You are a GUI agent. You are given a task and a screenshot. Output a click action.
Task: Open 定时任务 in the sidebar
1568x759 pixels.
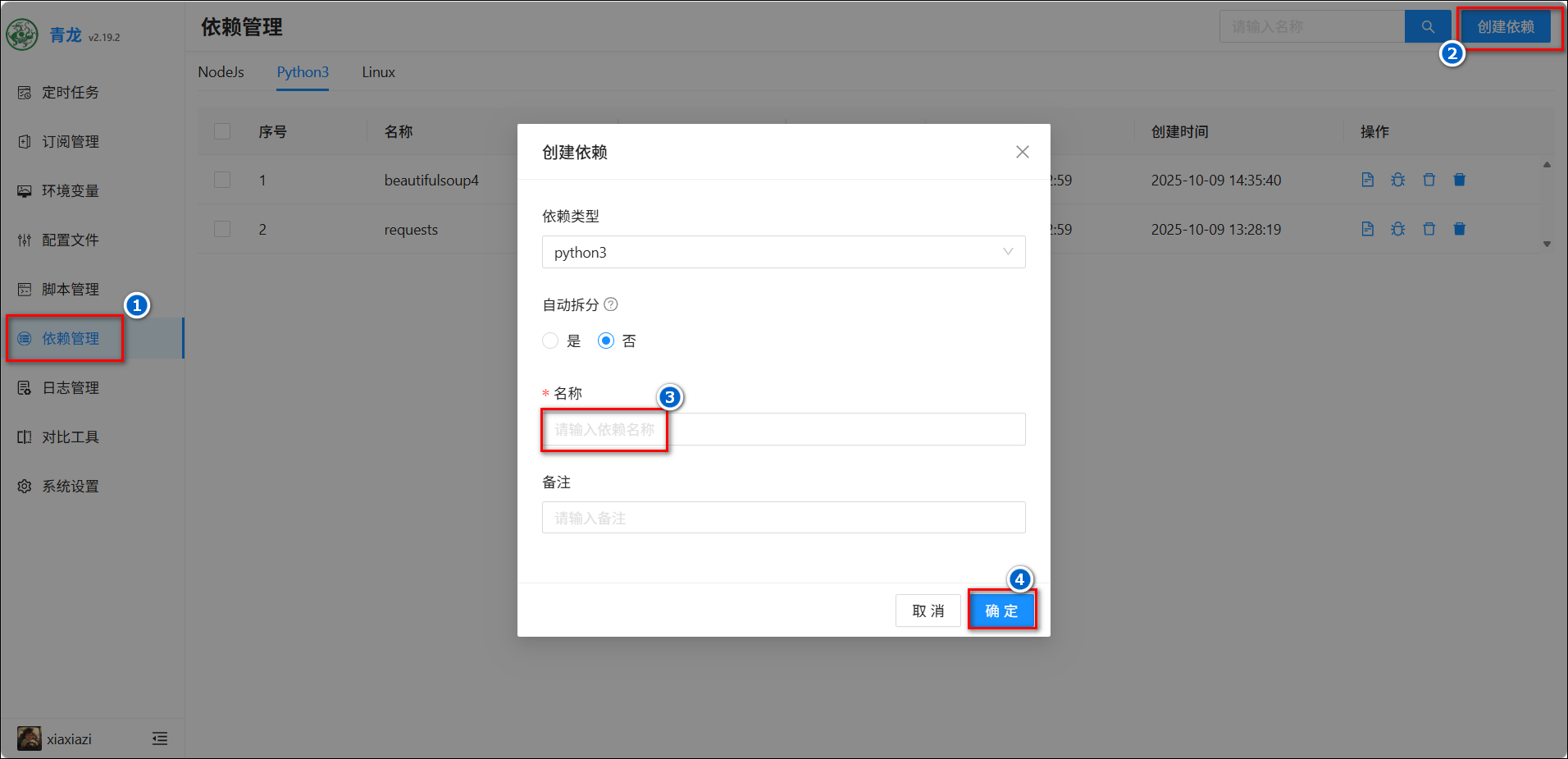(x=71, y=93)
